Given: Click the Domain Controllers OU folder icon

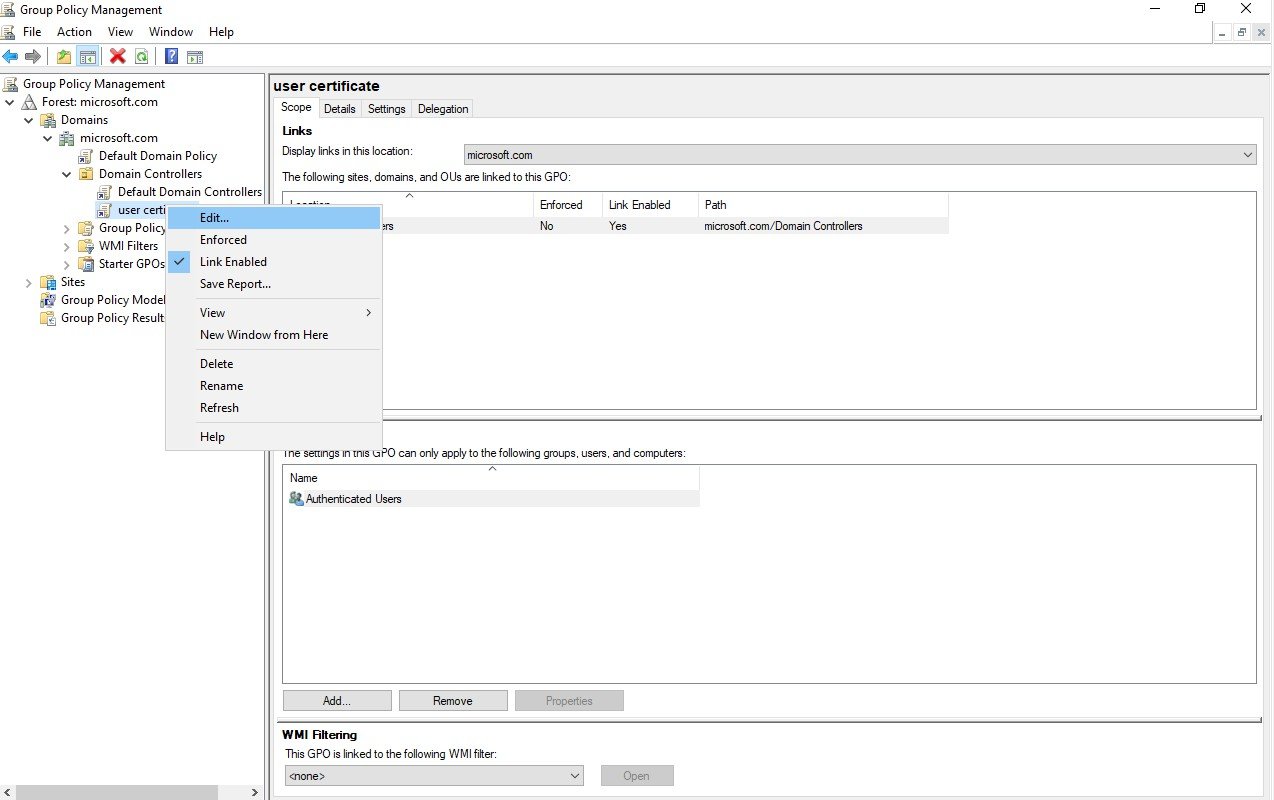Looking at the screenshot, I should [86, 174].
